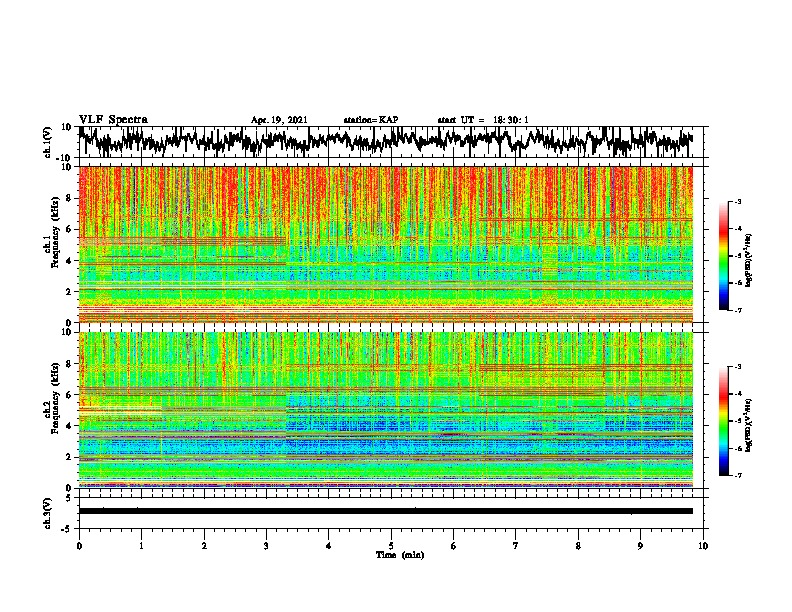792x612 pixels.
Task: Click the "-7" label on ch.1 colorbar
Action: pyautogui.click(x=738, y=310)
